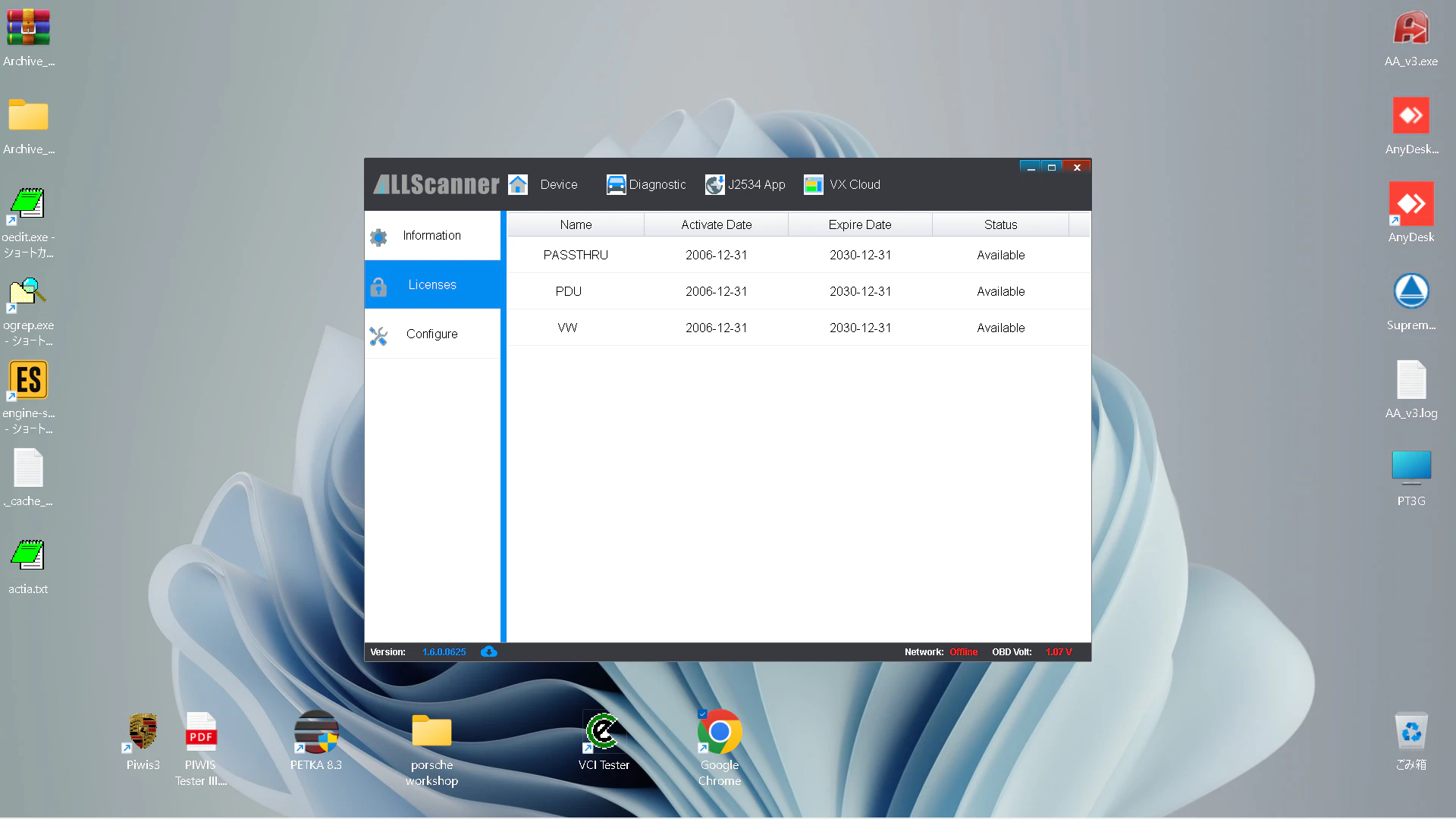The height and width of the screenshot is (819, 1456).
Task: Select the AA_v3.log file icon
Action: [1411, 379]
